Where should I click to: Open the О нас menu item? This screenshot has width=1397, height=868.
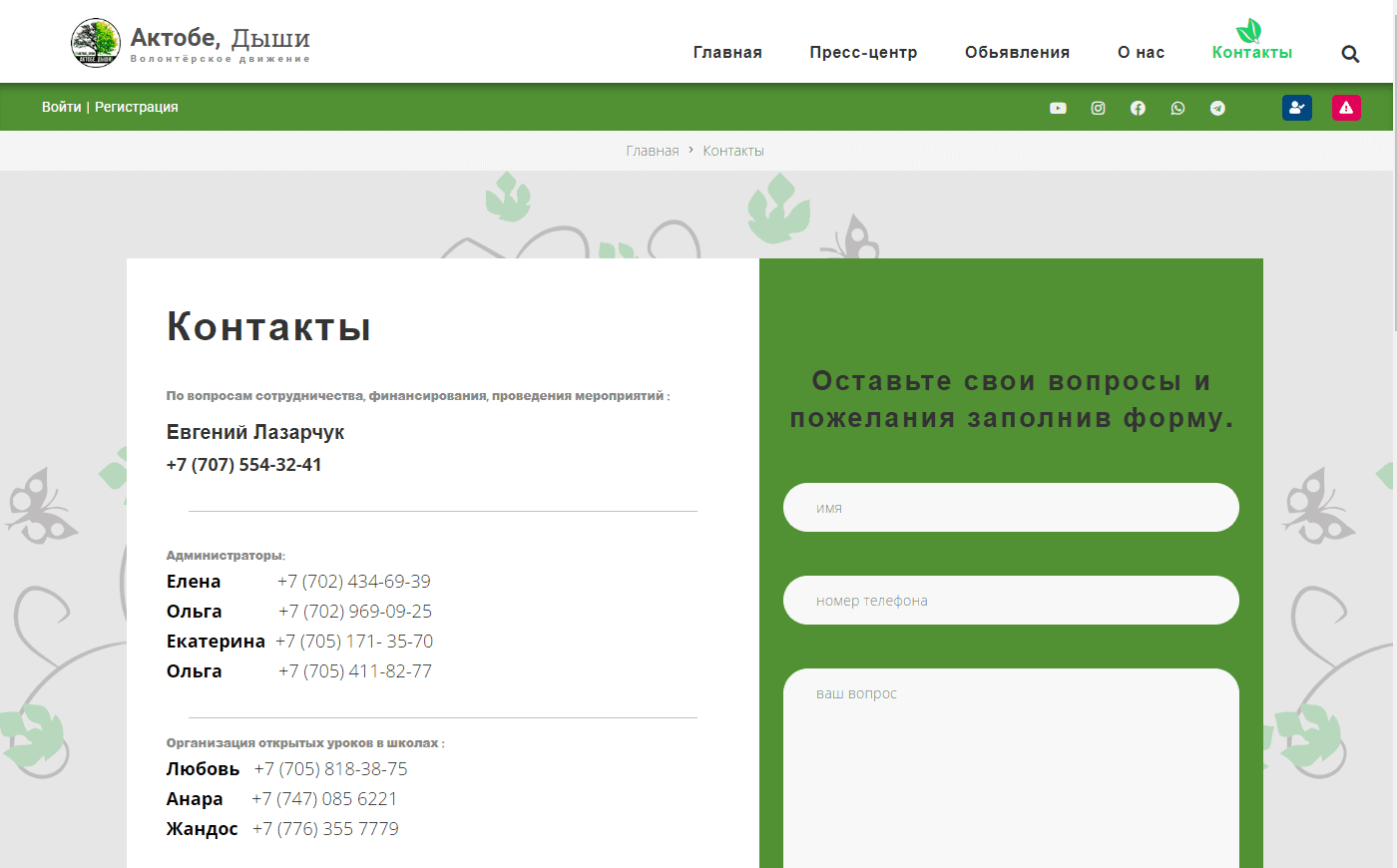point(1141,53)
